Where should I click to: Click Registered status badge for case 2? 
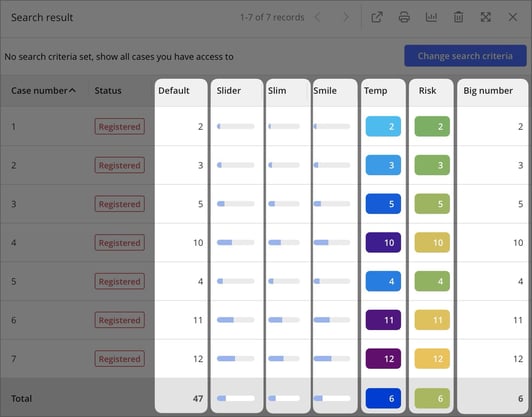coord(120,165)
